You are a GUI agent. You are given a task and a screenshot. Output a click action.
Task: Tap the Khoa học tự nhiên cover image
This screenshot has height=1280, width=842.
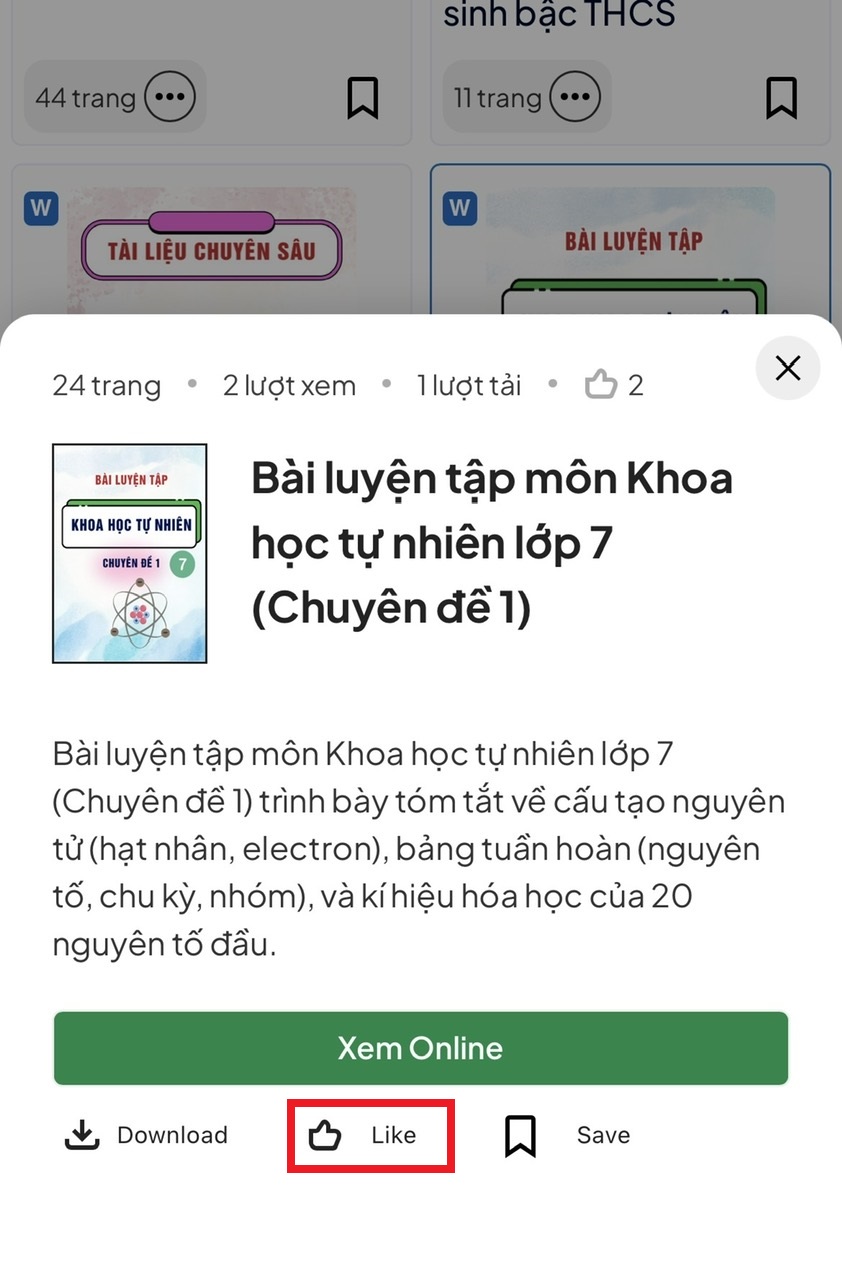[x=130, y=554]
